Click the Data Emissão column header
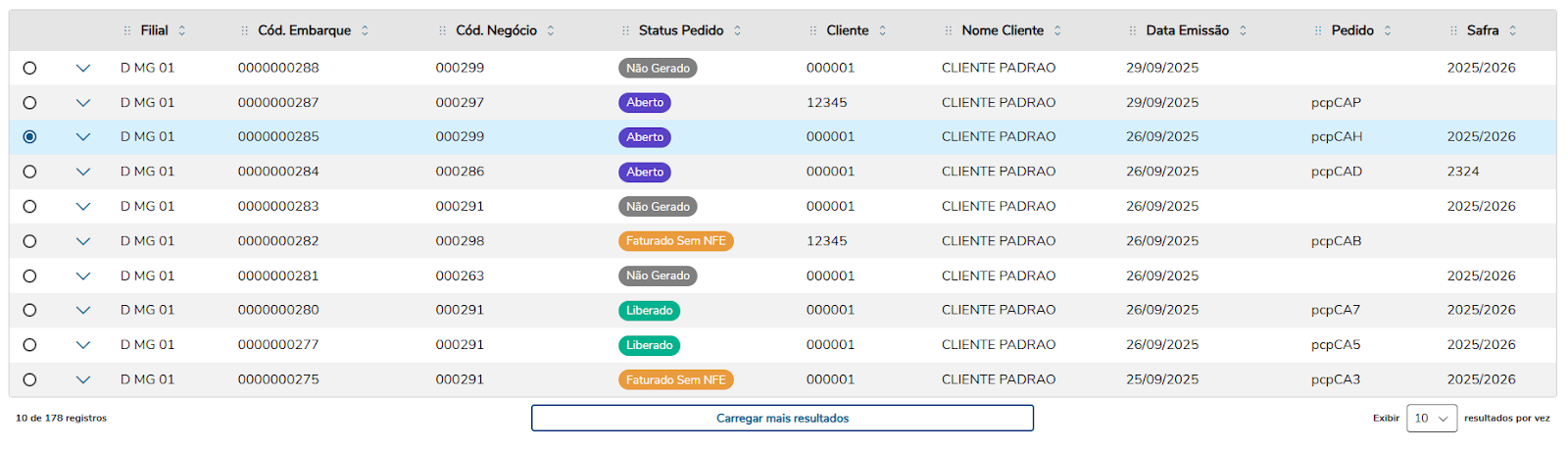1568x451 pixels. 1187,30
